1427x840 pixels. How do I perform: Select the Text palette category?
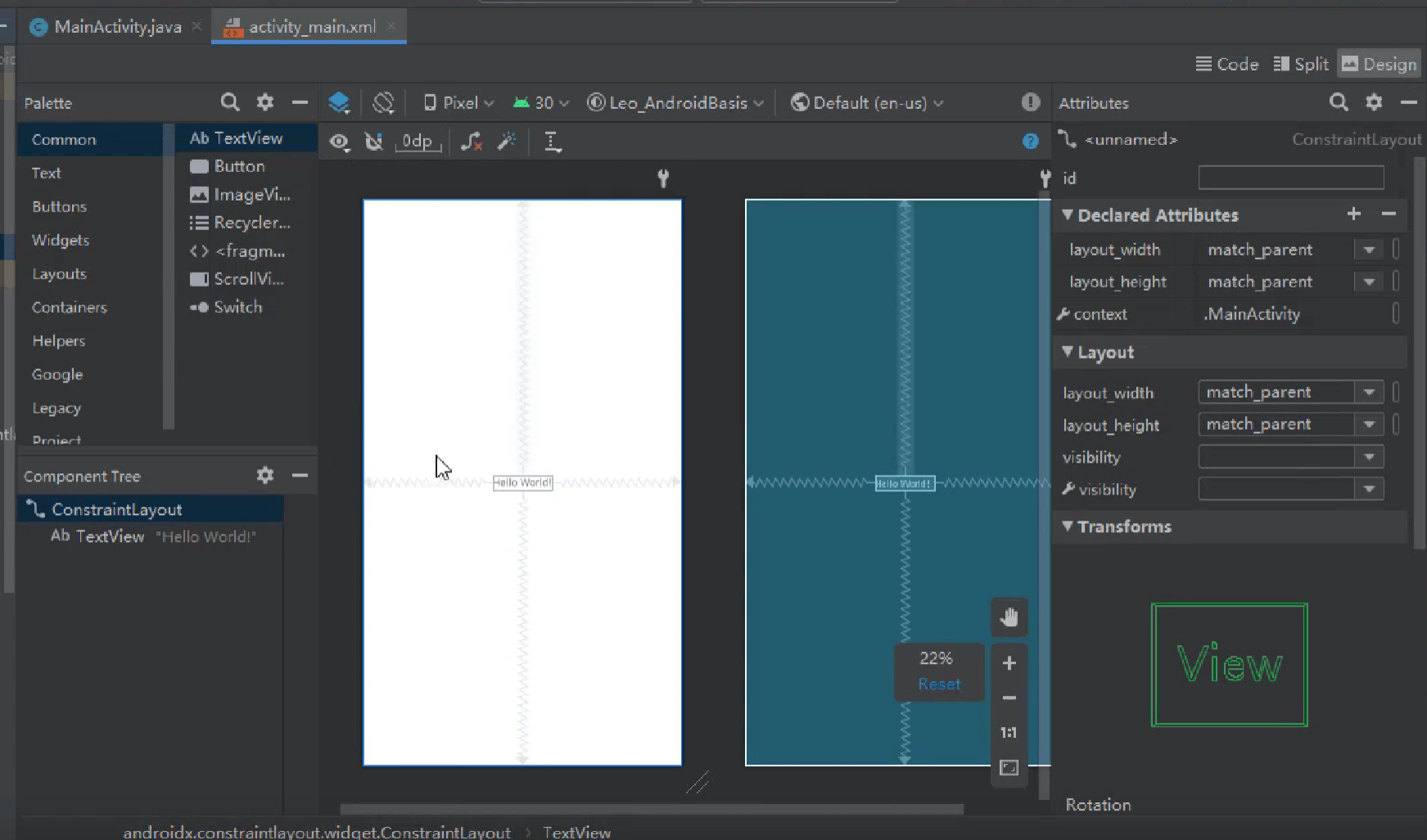(90, 173)
